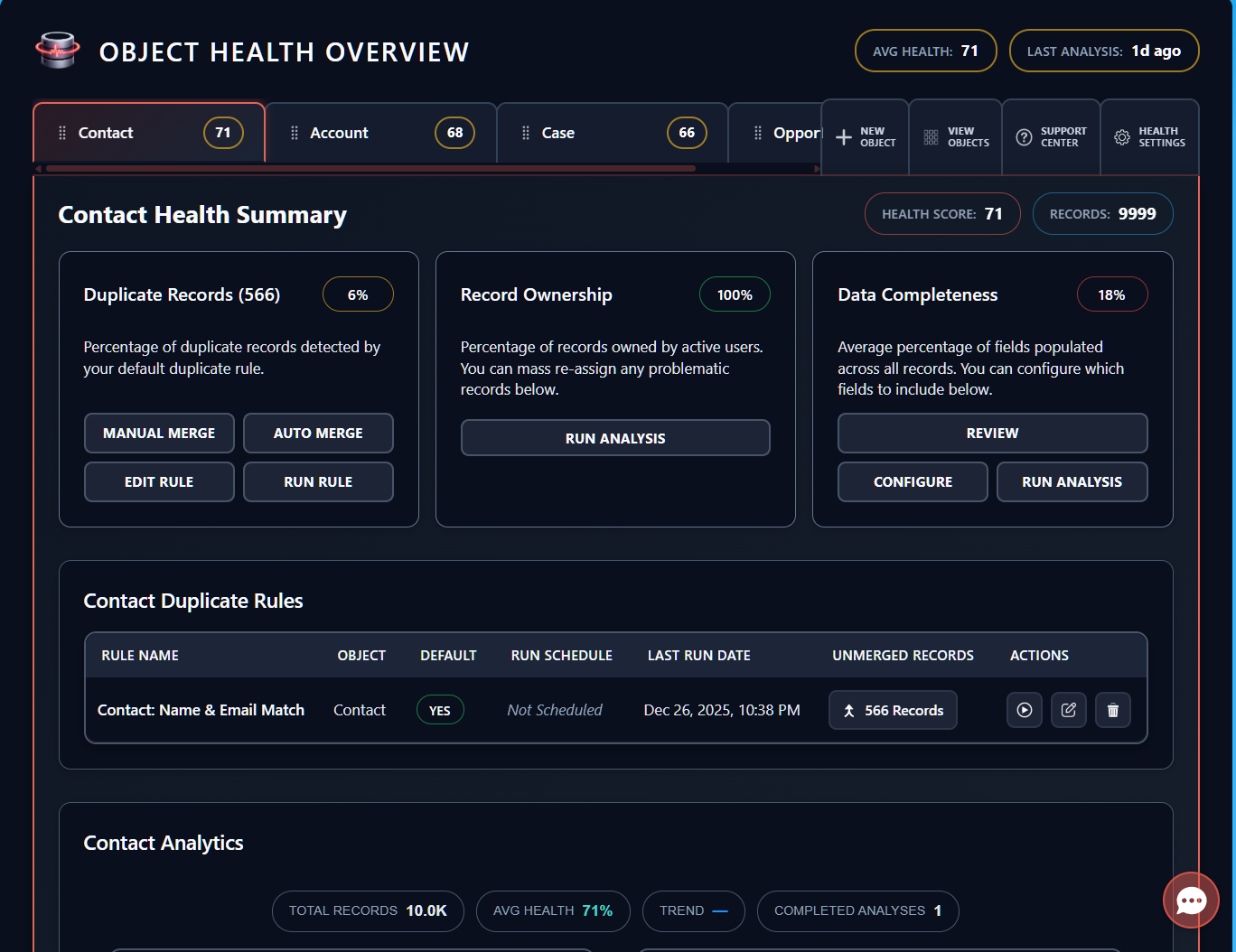Click the Auto Merge button
The image size is (1236, 952).
pos(318,434)
